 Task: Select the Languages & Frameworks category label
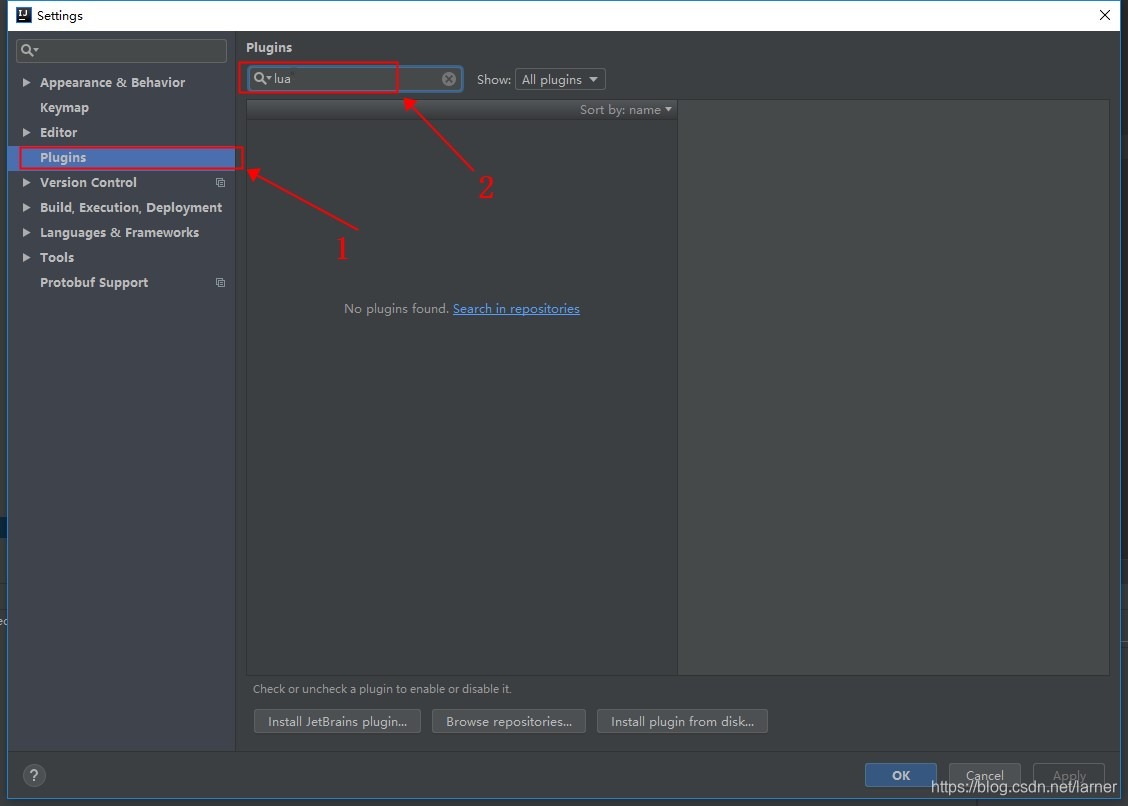point(119,232)
